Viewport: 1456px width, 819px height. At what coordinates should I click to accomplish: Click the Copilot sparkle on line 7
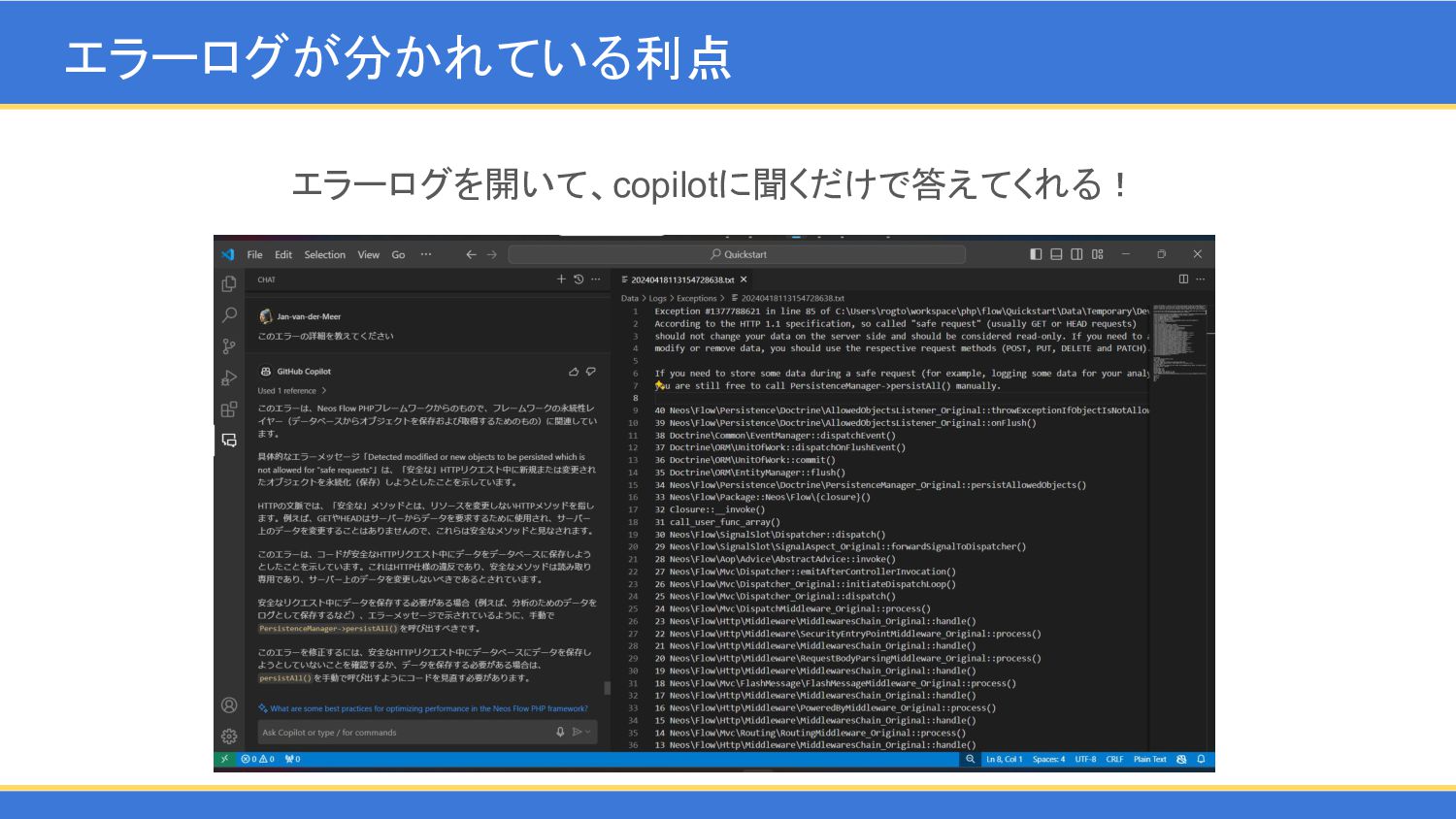tap(659, 385)
